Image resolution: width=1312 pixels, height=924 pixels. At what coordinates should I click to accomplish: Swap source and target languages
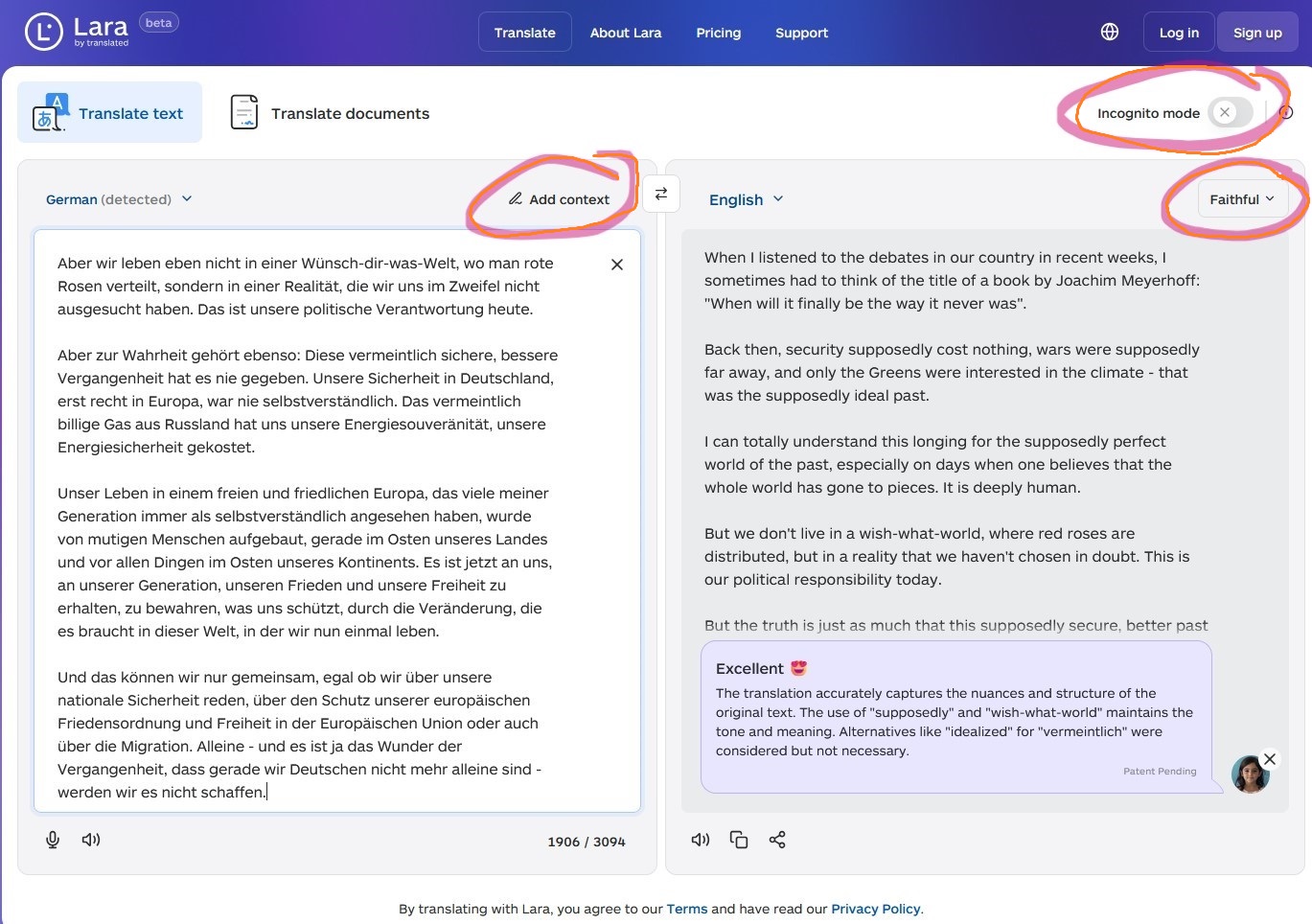[x=661, y=194]
